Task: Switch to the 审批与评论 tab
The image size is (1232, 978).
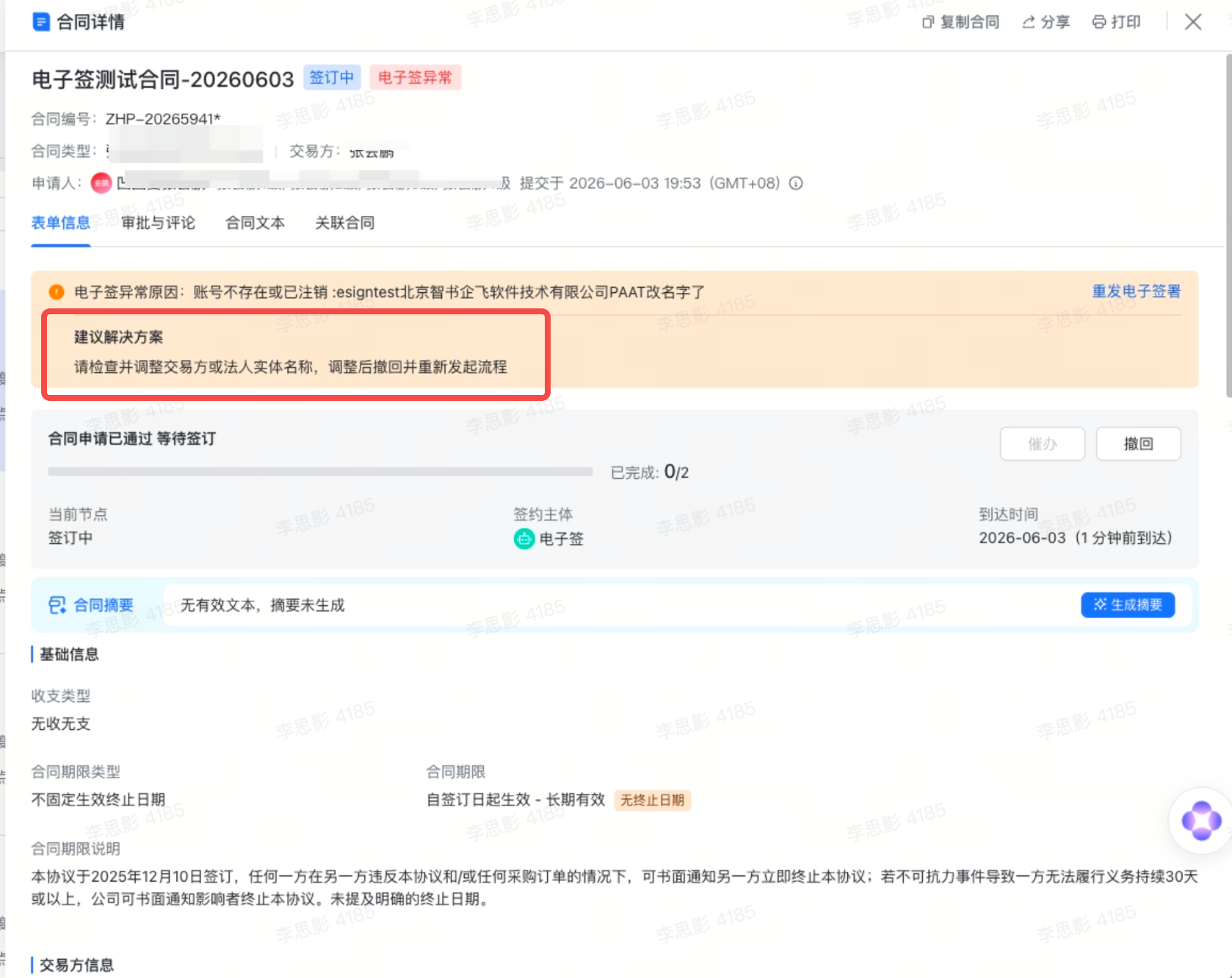Action: click(158, 222)
